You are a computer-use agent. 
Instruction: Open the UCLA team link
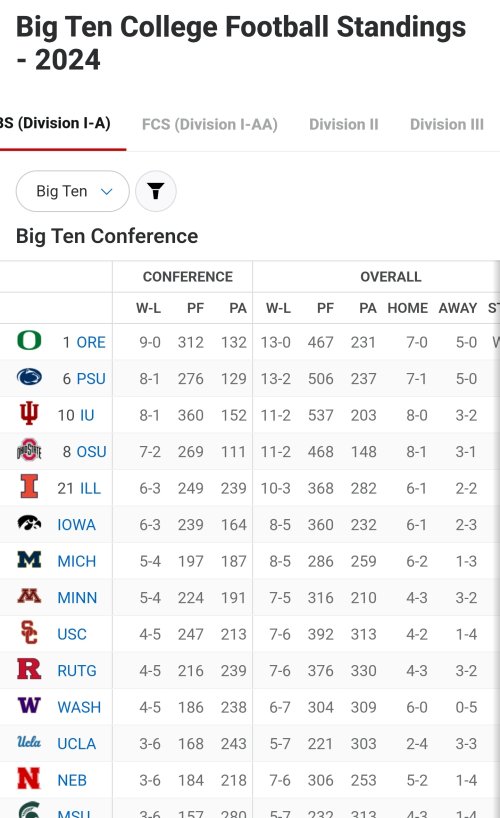coord(77,743)
